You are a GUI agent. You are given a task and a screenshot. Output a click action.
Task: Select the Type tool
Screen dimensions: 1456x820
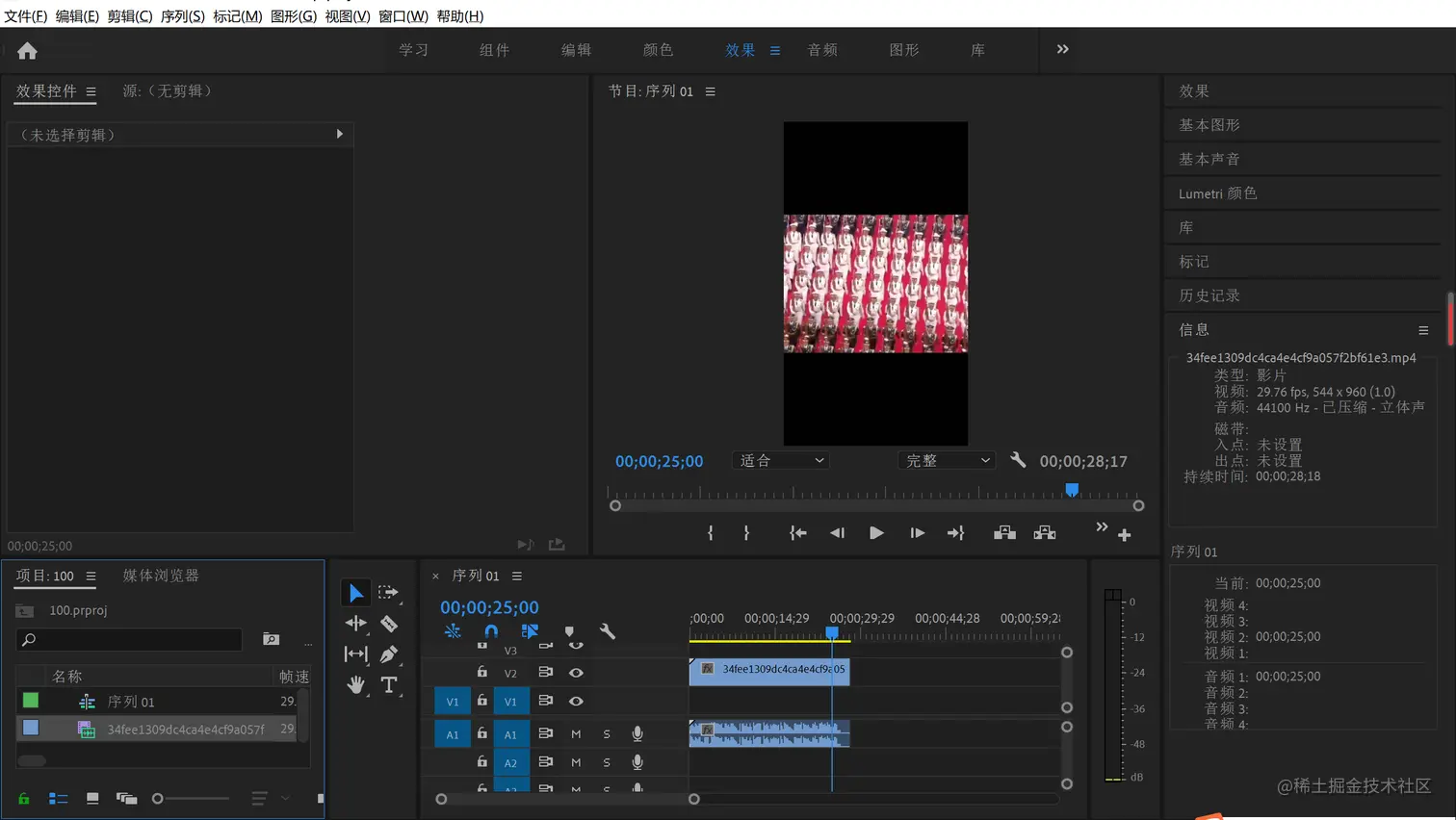[389, 685]
